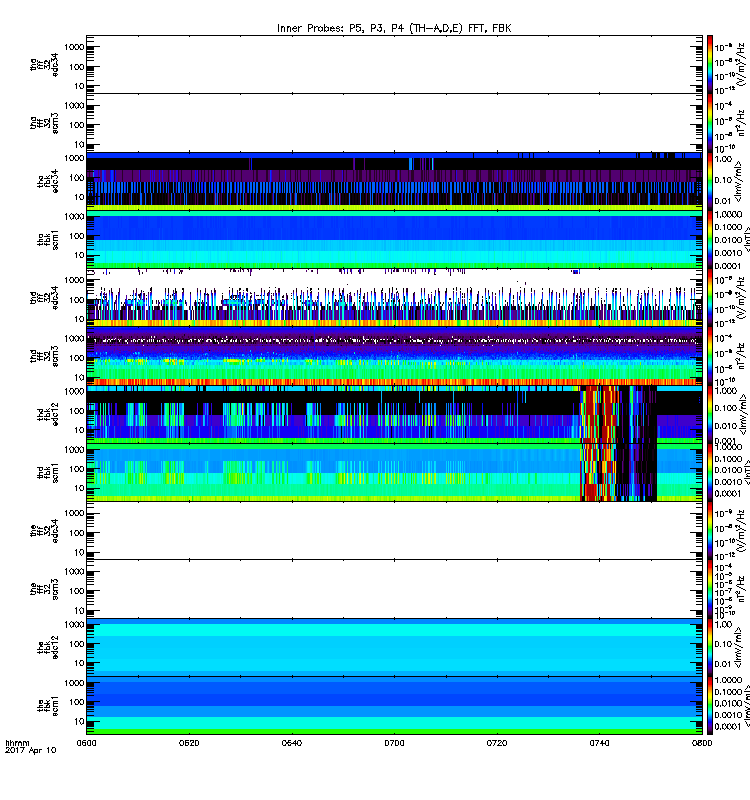This screenshot has height=800, width=750.
Task: Click the plot title "Inner Probes: P5, P3, P4"
Action: click(x=340, y=28)
